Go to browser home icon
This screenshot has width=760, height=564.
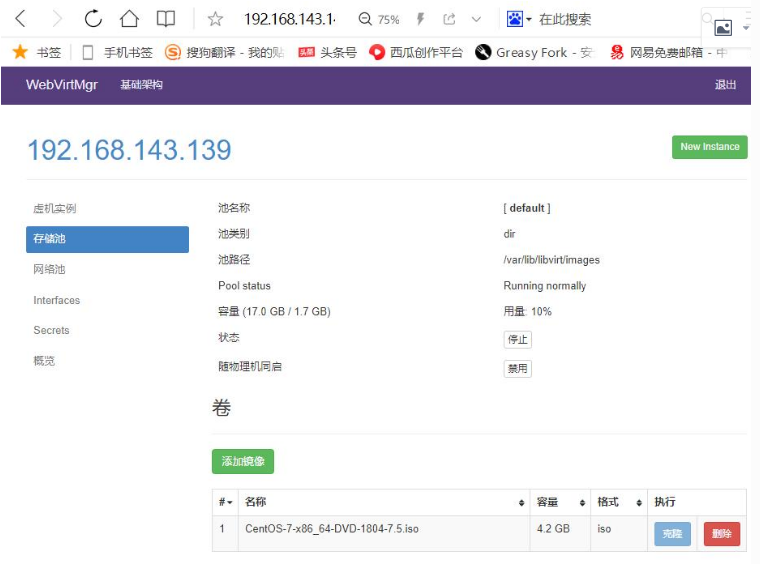[x=129, y=19]
